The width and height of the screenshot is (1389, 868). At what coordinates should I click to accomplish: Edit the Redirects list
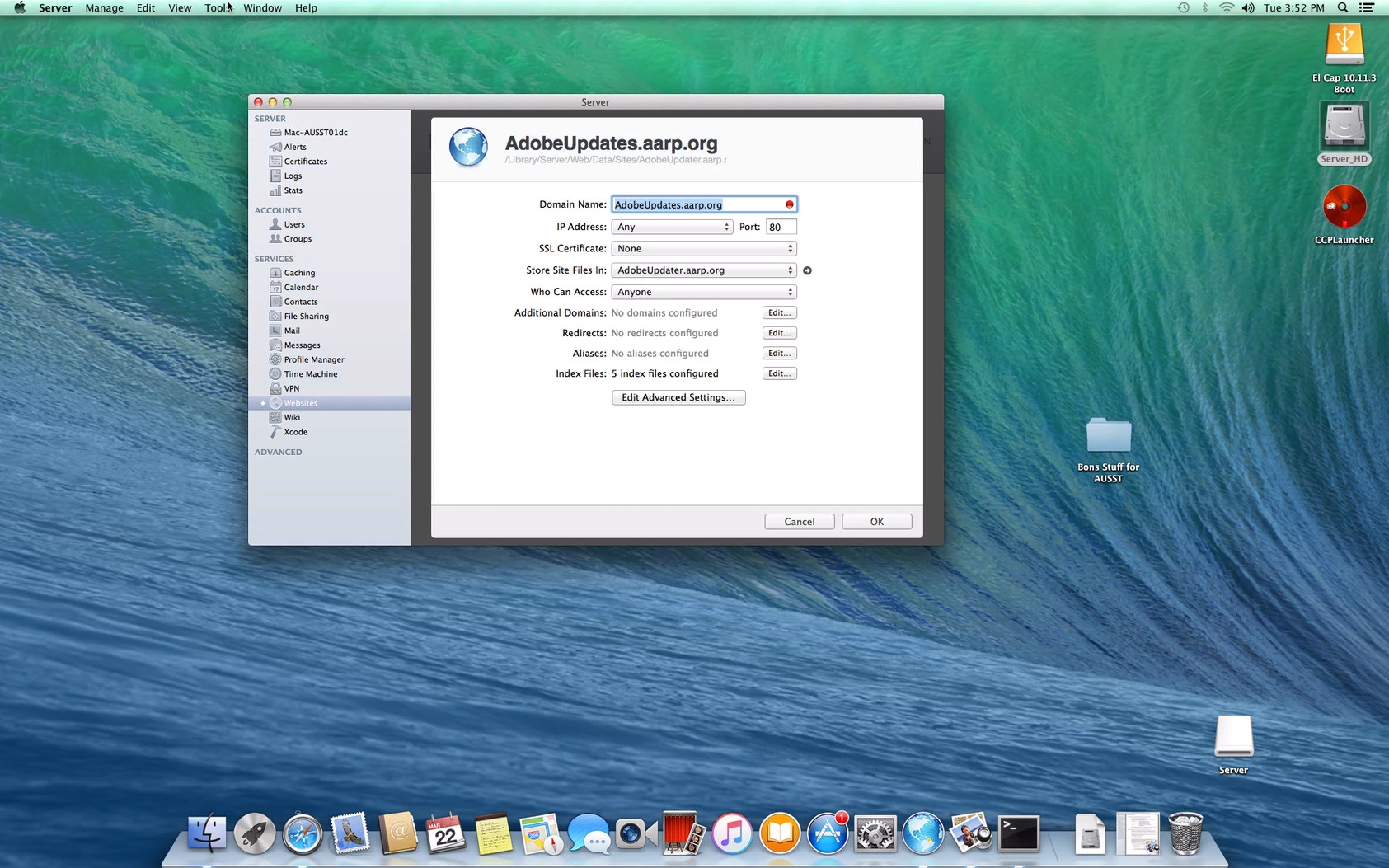pos(779,333)
